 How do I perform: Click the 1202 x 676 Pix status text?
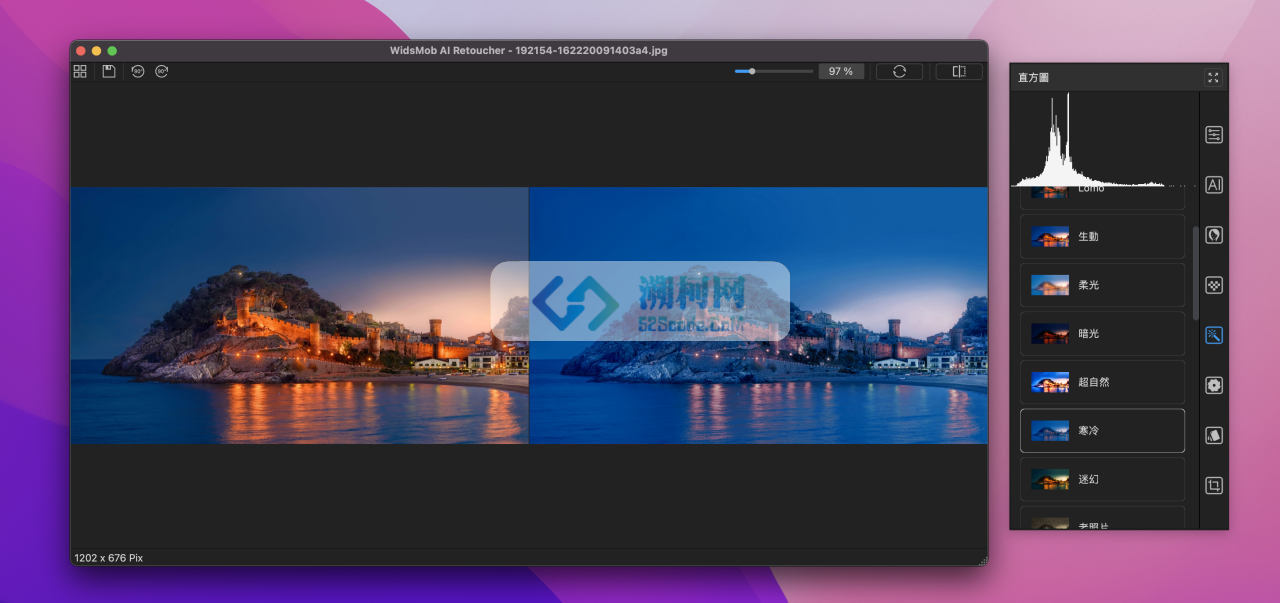click(x=108, y=558)
